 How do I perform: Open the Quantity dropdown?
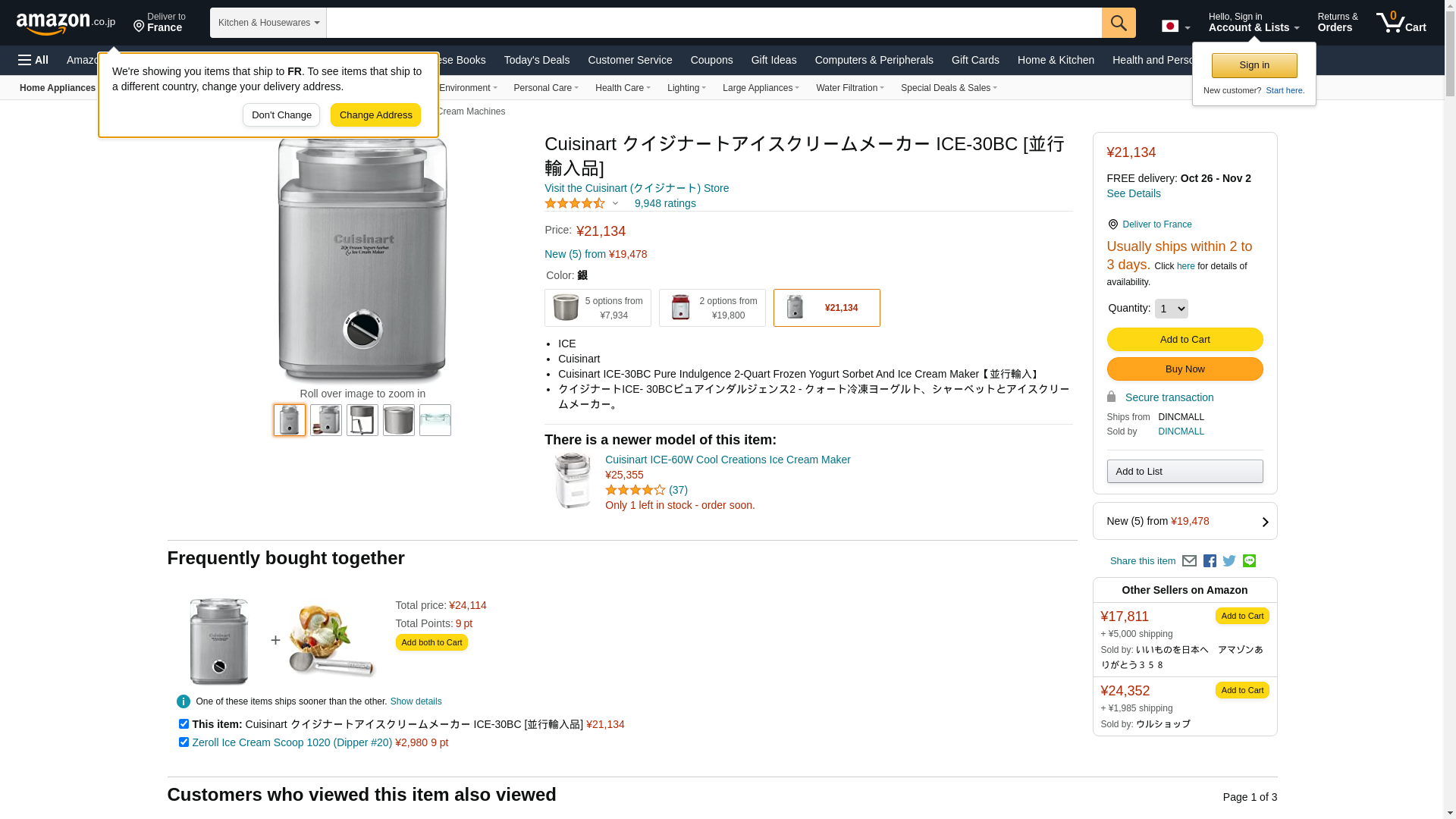point(1171,309)
